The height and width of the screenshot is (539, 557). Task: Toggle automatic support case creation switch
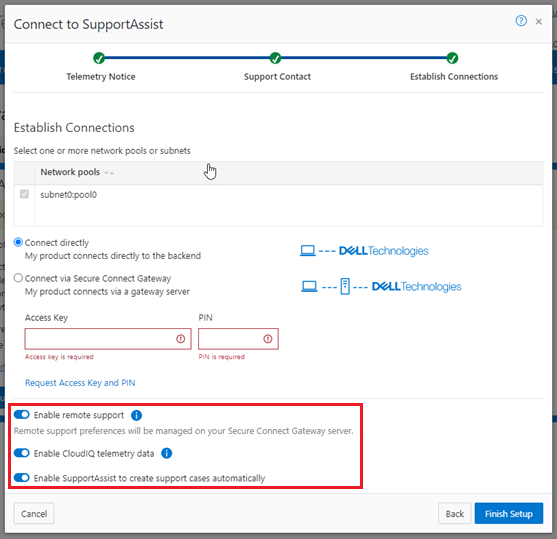22,478
